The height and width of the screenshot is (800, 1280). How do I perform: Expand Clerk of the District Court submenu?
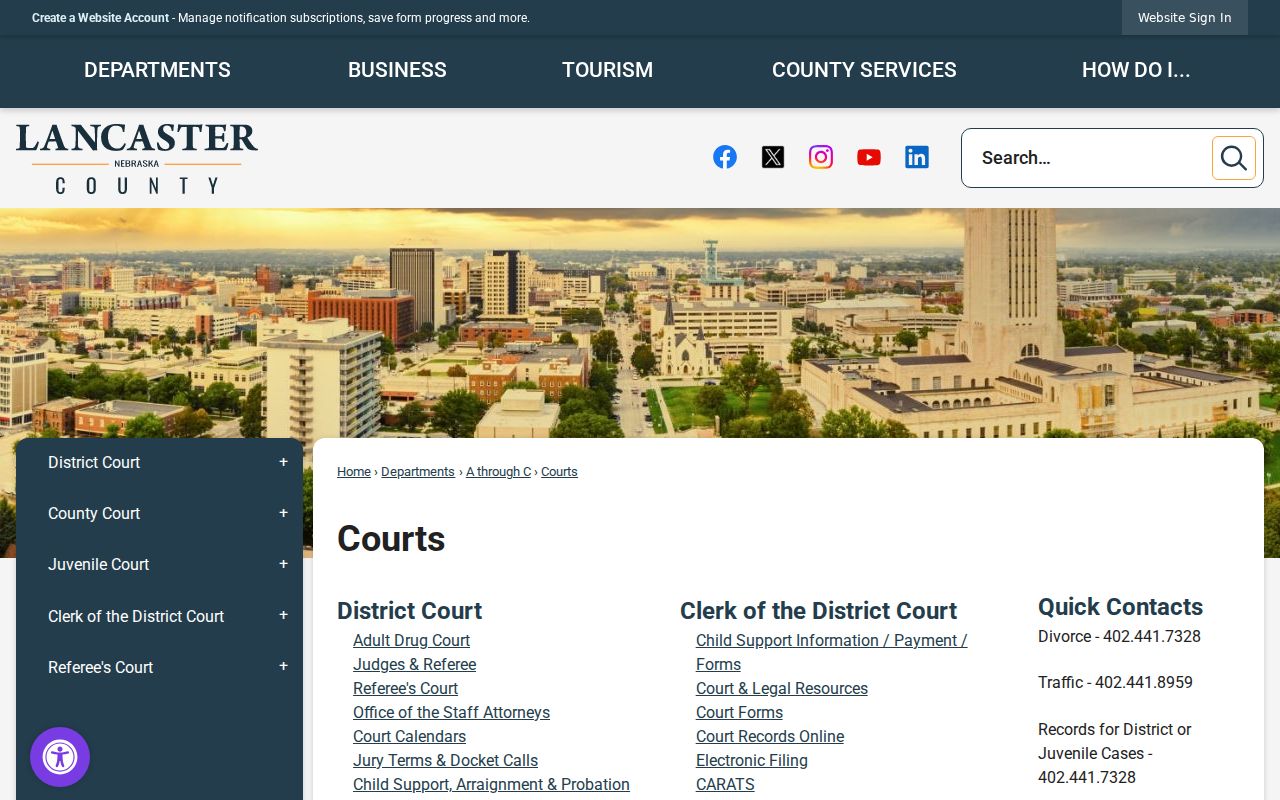(x=283, y=616)
